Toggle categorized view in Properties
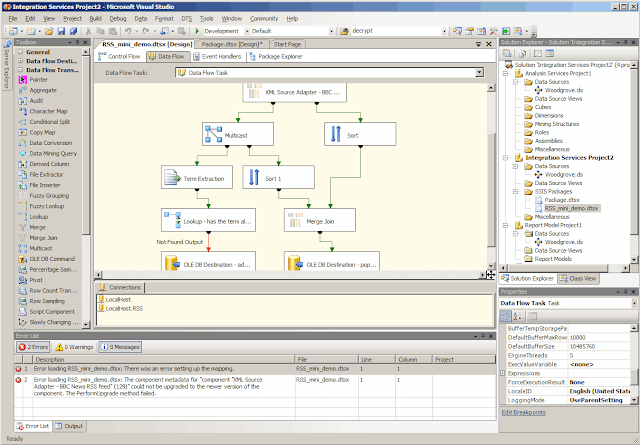The image size is (640, 445). [x=505, y=316]
